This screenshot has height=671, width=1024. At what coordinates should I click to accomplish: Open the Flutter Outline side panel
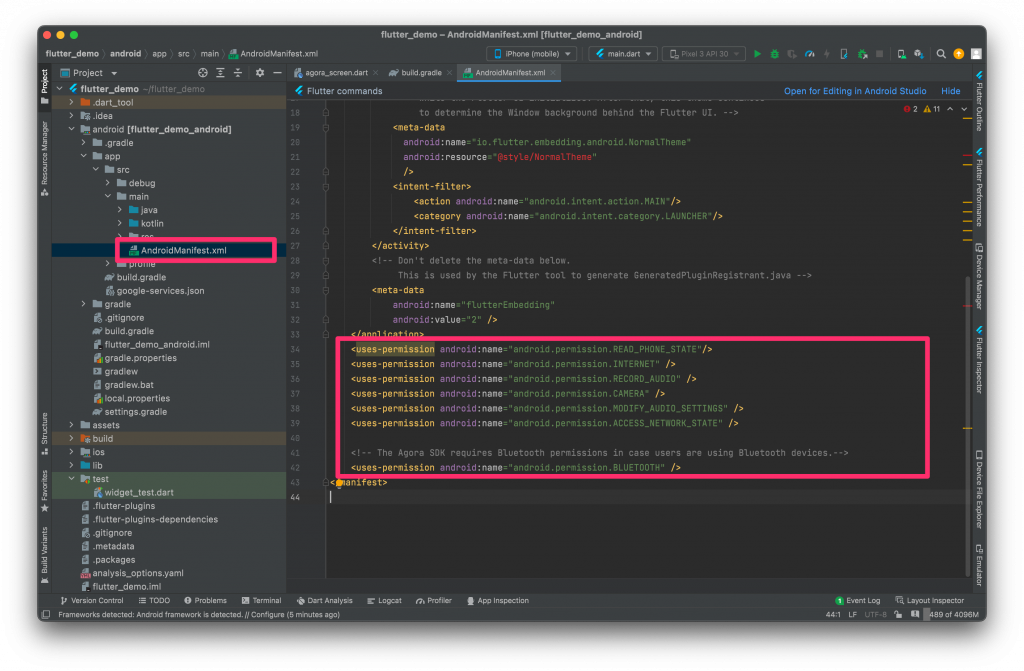point(979,102)
